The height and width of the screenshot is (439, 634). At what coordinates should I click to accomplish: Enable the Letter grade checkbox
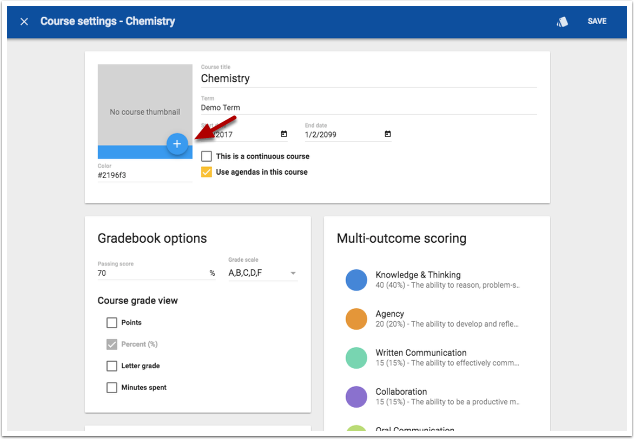(x=112, y=366)
